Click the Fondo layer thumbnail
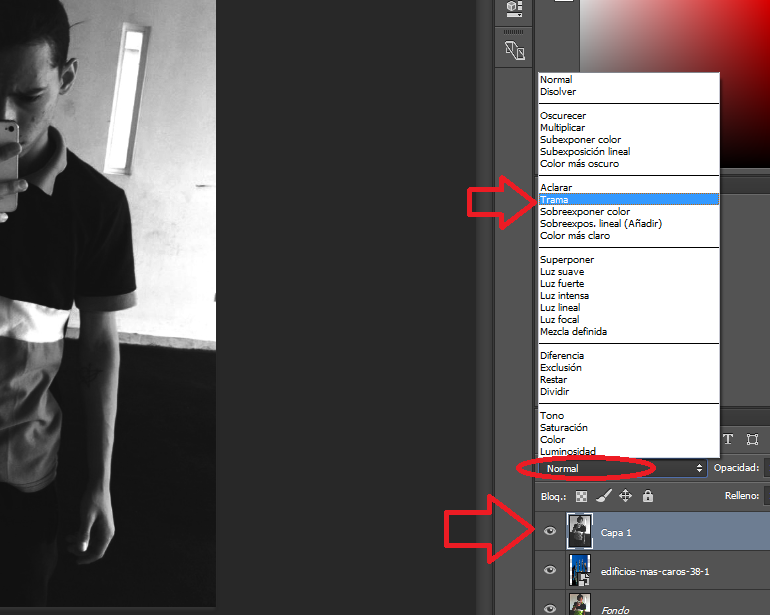770x615 pixels. (x=580, y=604)
